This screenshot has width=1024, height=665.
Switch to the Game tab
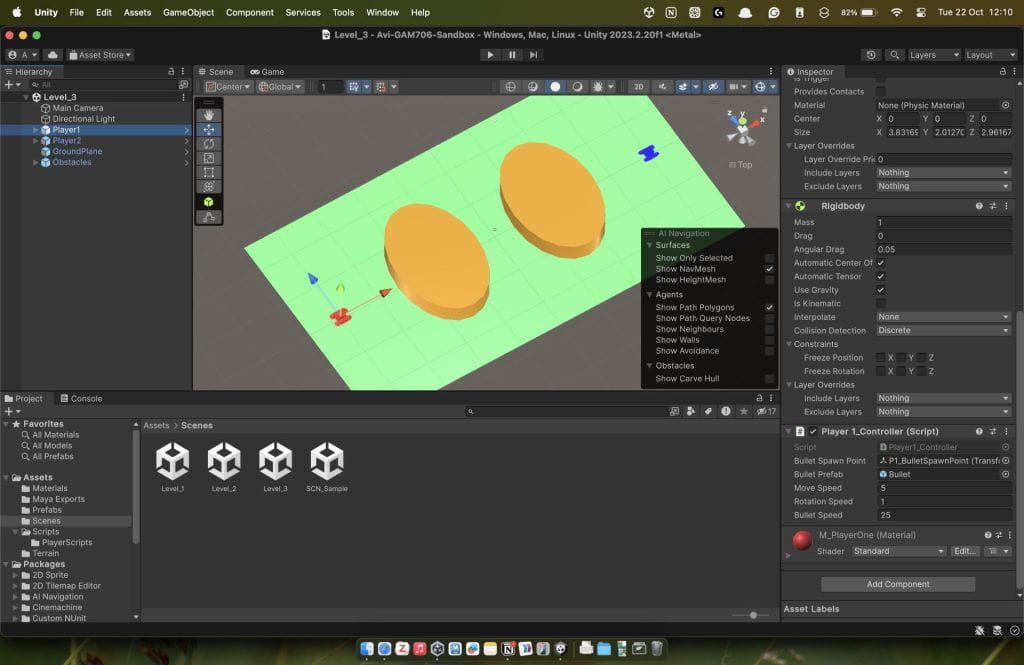point(267,72)
